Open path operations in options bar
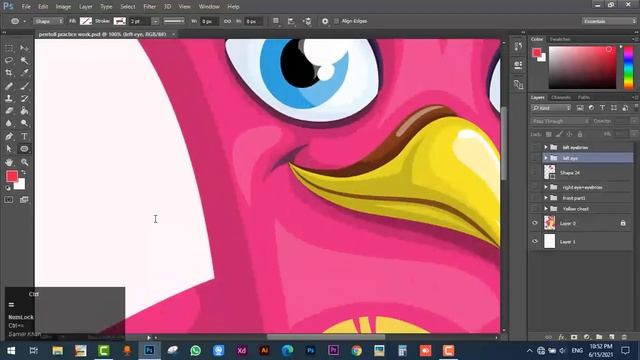Image resolution: width=640 pixels, height=360 pixels. (x=276, y=21)
